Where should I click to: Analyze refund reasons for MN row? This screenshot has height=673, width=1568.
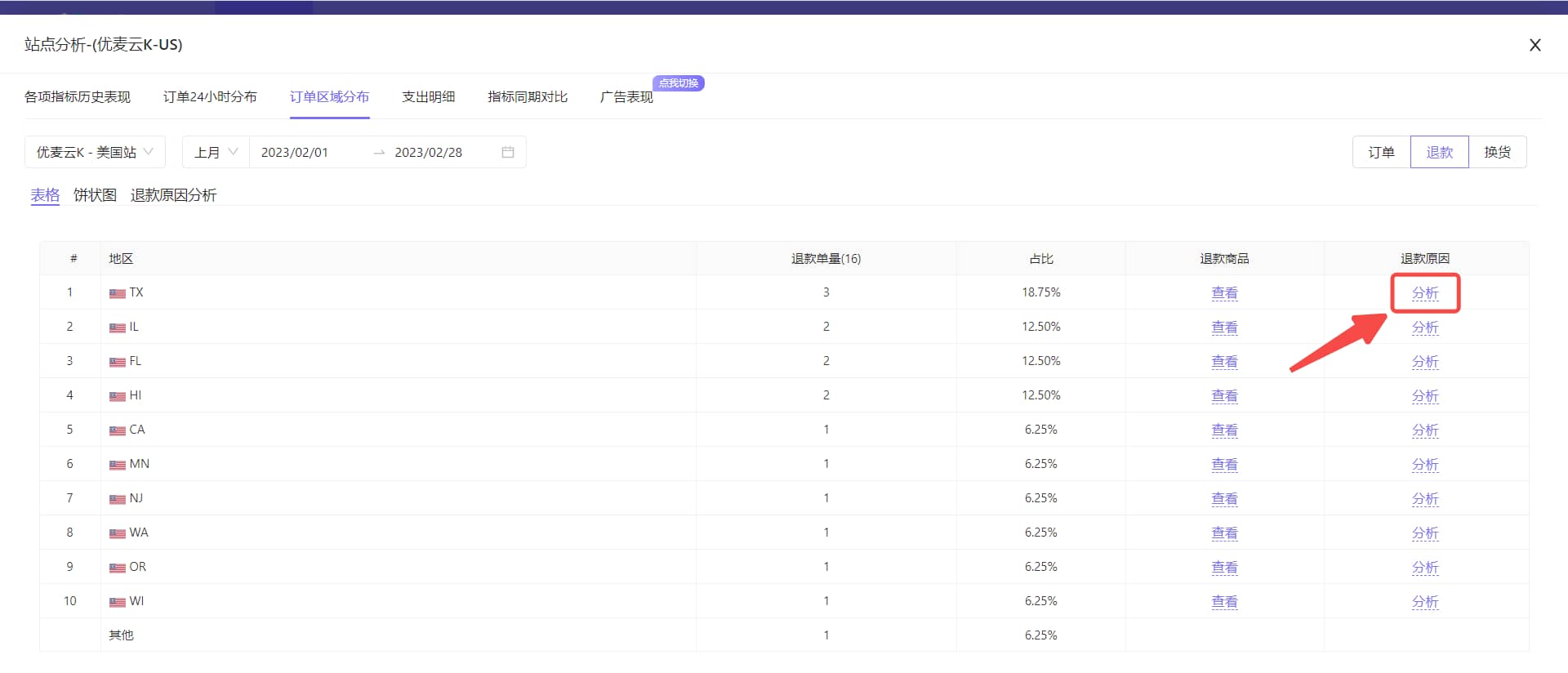pyautogui.click(x=1425, y=464)
